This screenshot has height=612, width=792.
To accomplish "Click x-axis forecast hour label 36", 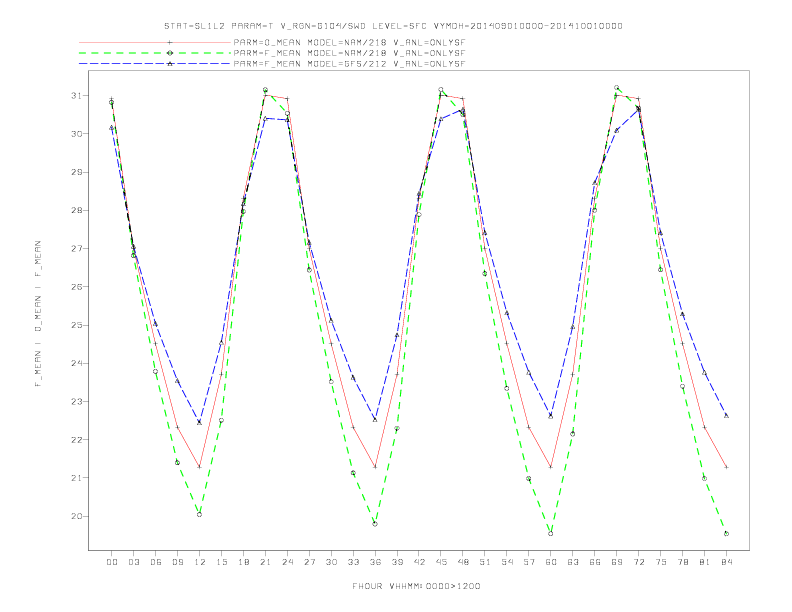I will [375, 562].
